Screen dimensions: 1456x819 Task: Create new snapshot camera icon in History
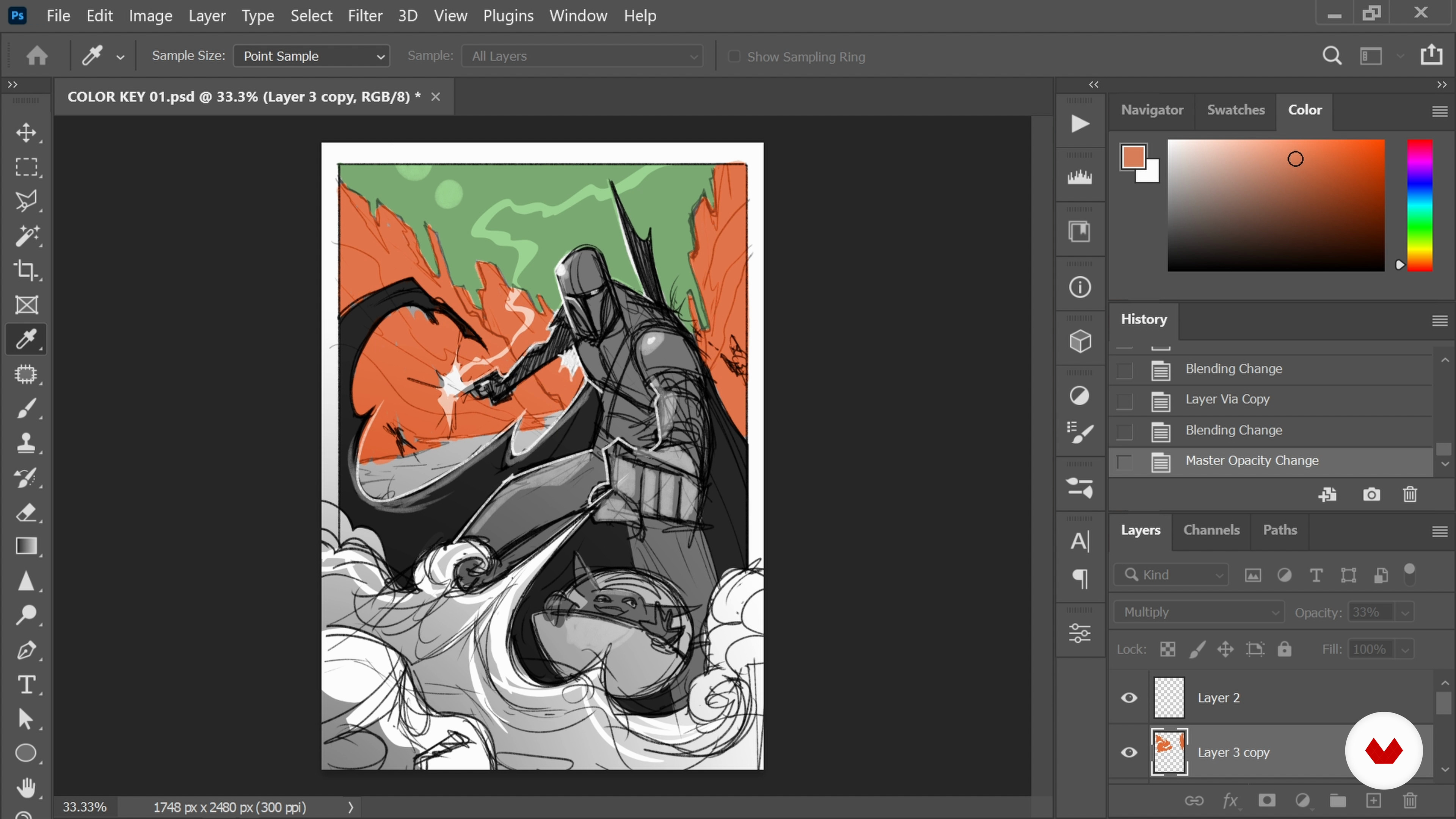(1371, 494)
